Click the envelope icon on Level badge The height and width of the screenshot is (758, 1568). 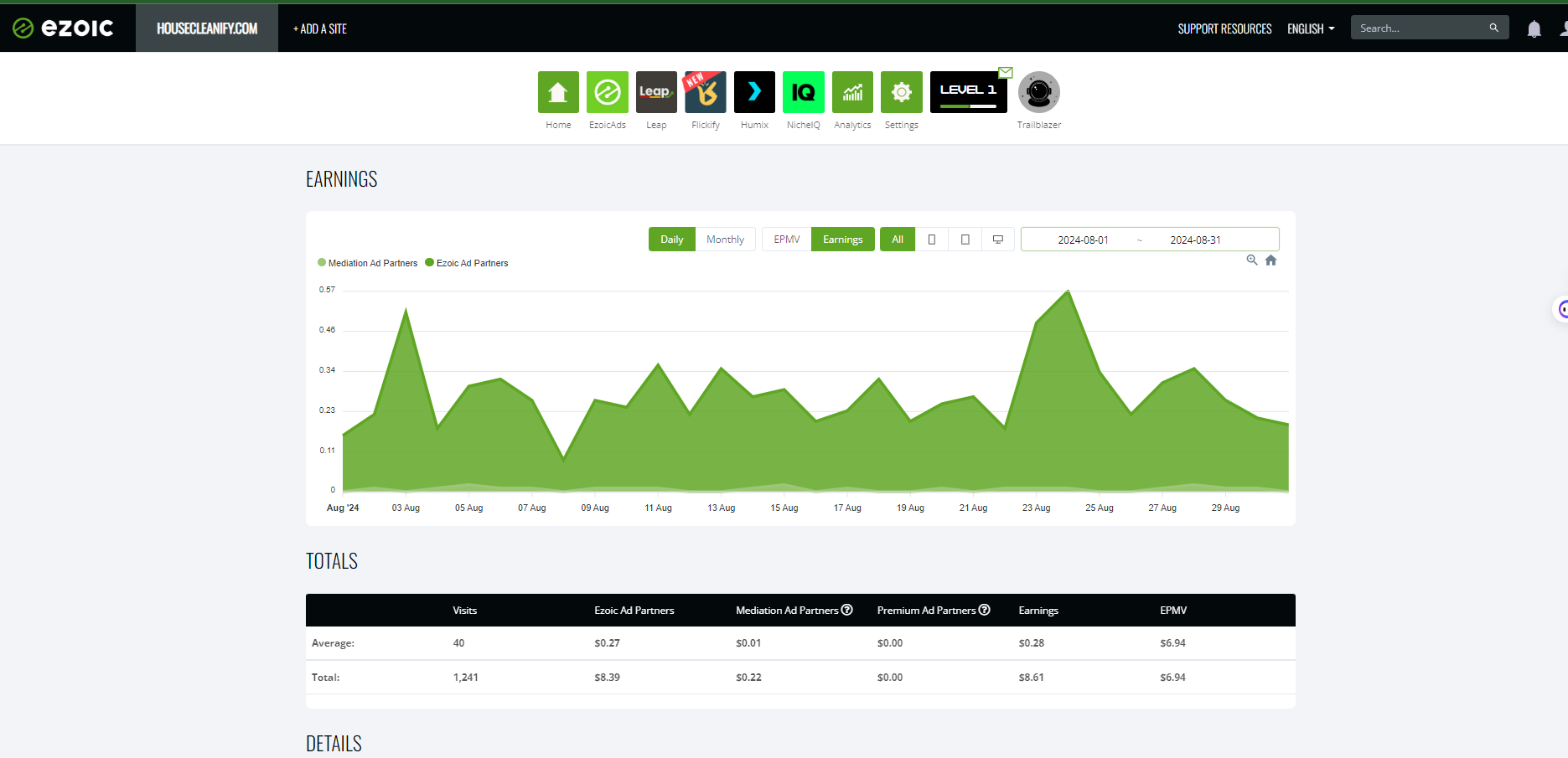tap(1006, 73)
